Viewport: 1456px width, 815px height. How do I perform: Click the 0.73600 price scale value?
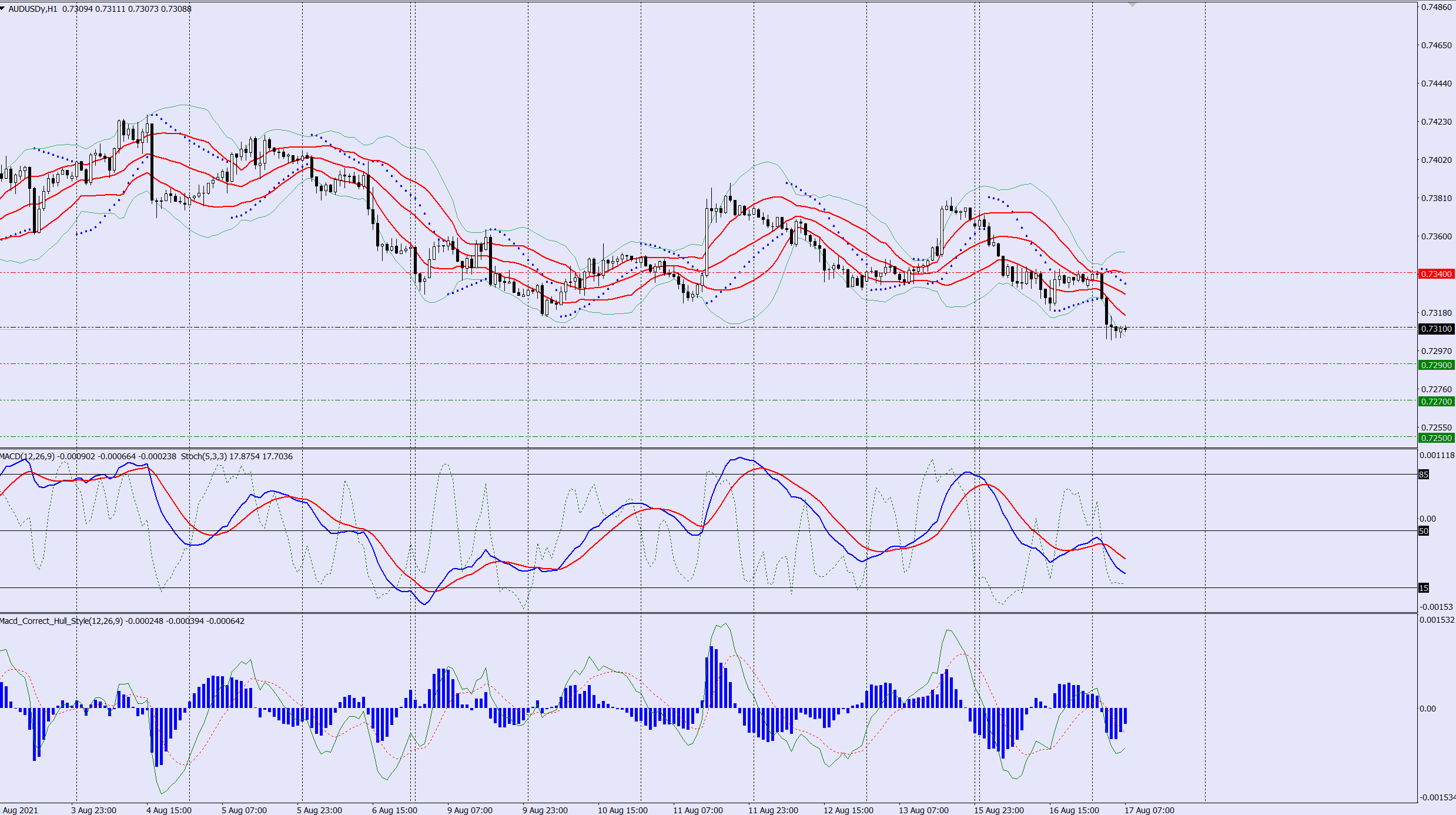click(1437, 236)
